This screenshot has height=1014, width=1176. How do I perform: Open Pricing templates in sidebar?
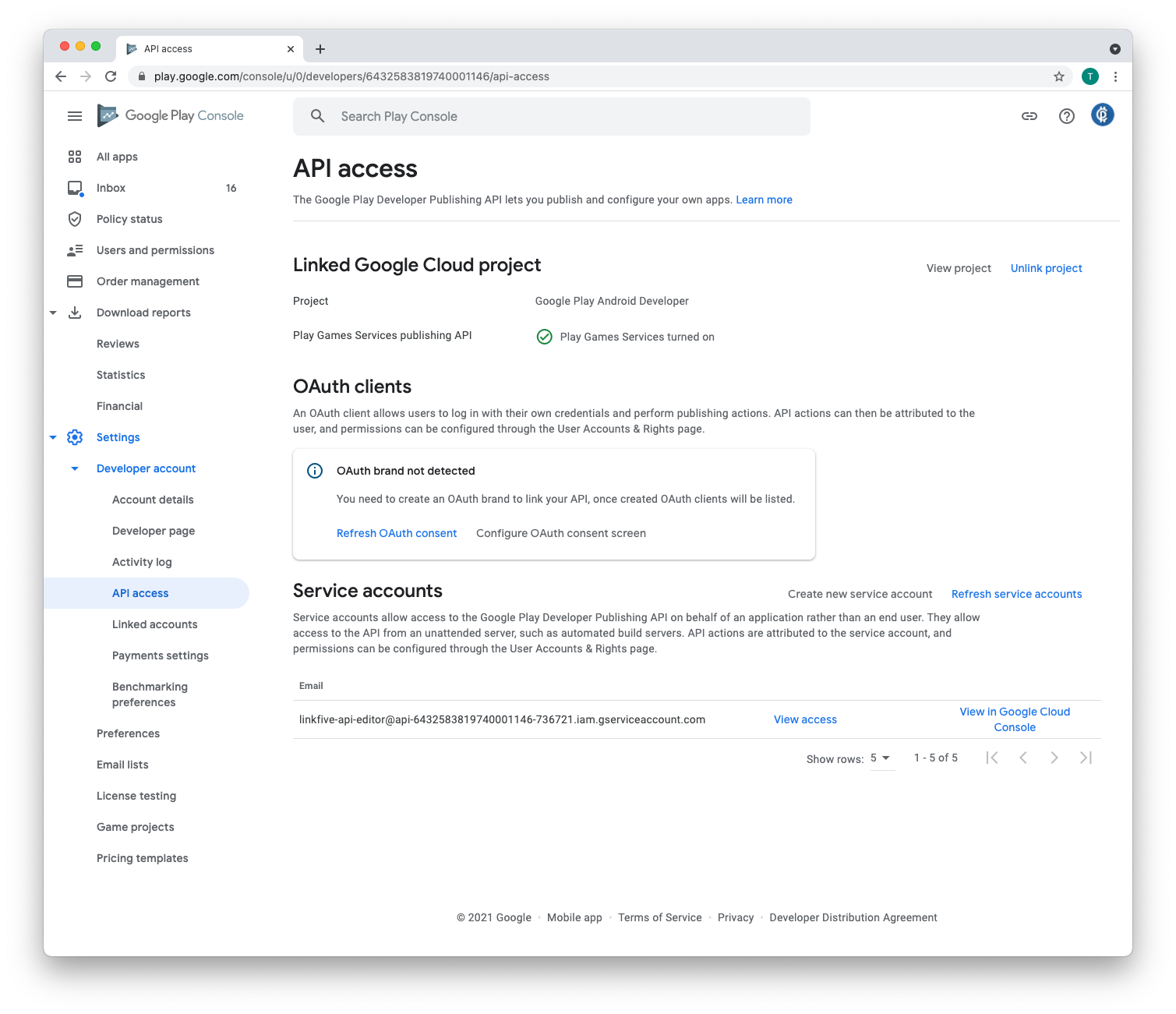coord(143,858)
